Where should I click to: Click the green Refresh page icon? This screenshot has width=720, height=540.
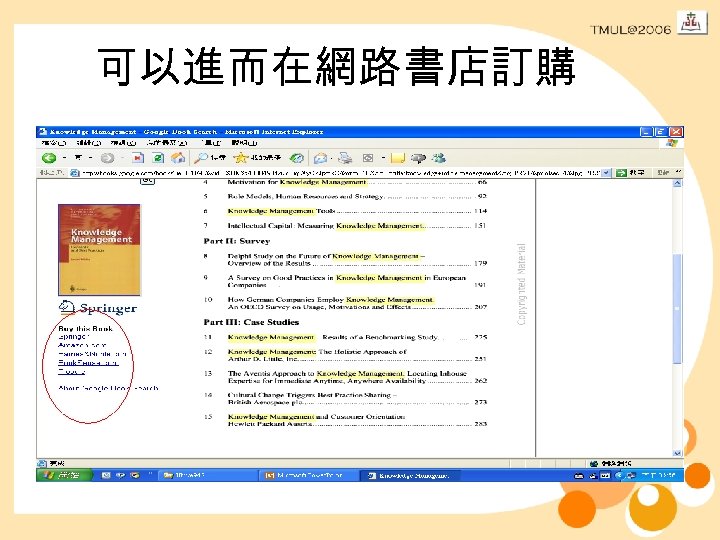tap(158, 158)
